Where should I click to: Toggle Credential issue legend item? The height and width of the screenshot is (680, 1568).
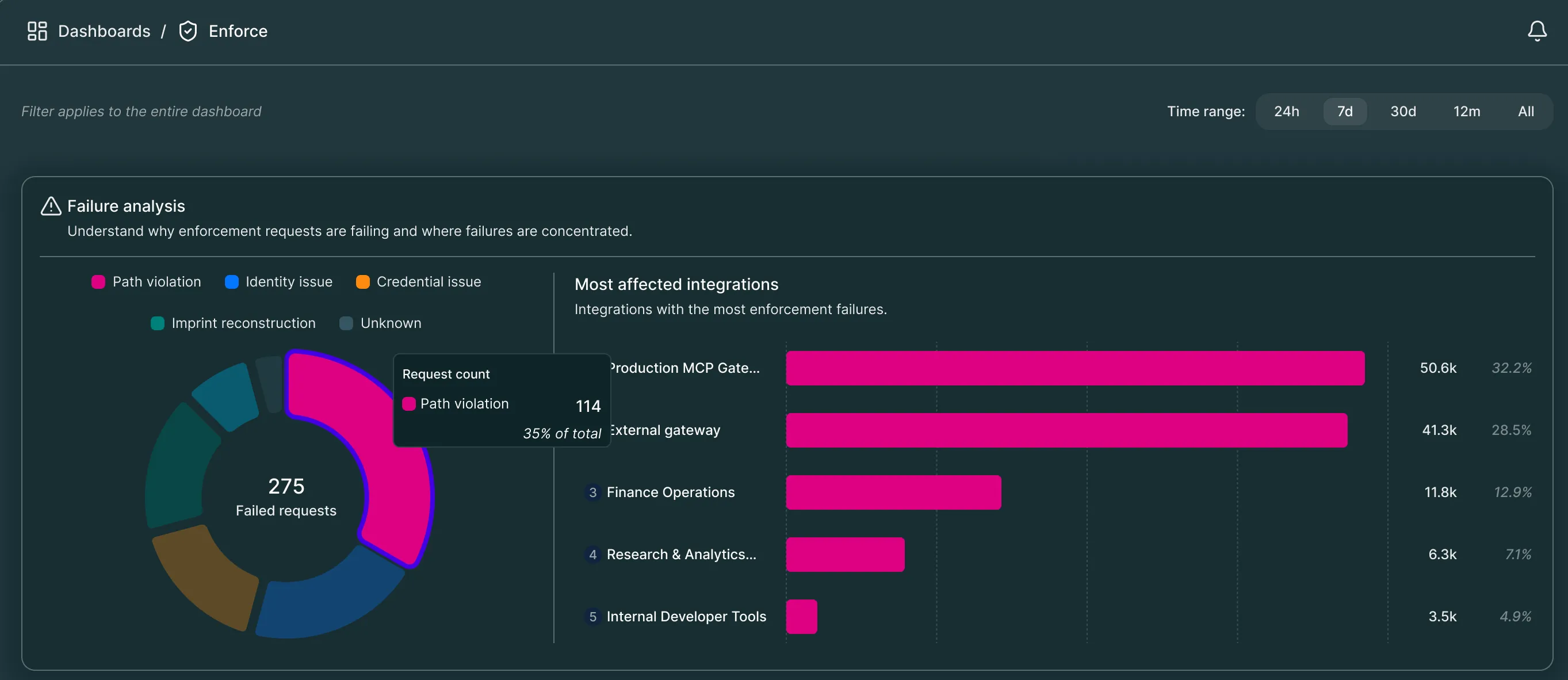click(x=419, y=282)
